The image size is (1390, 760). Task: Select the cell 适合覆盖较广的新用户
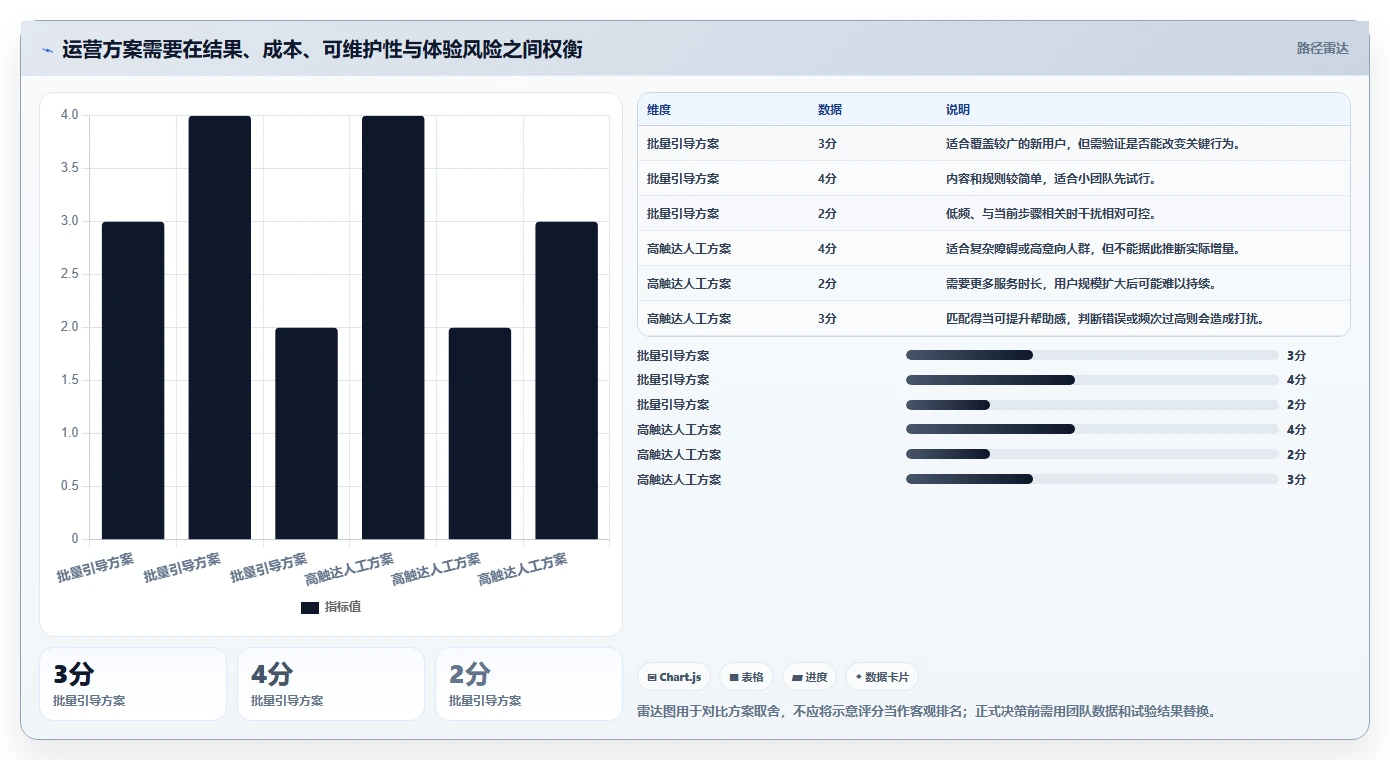click(x=1093, y=144)
